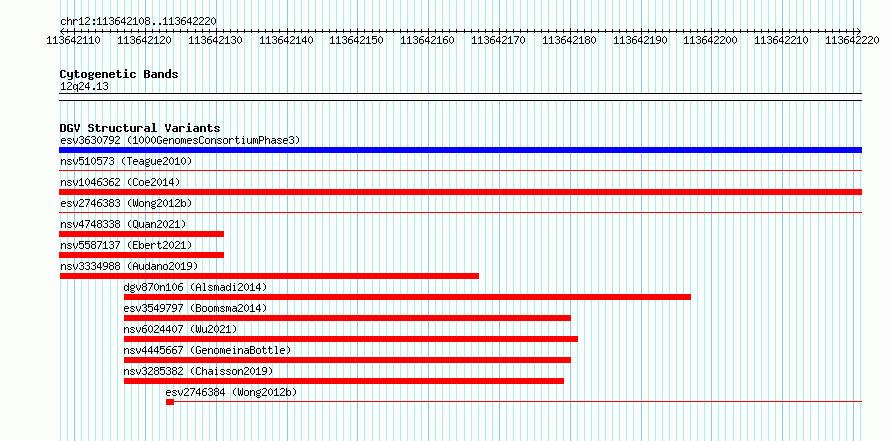Click the nsv510573 (Teague2010) label
The height and width of the screenshot is (441, 890).
pyautogui.click(x=126, y=161)
